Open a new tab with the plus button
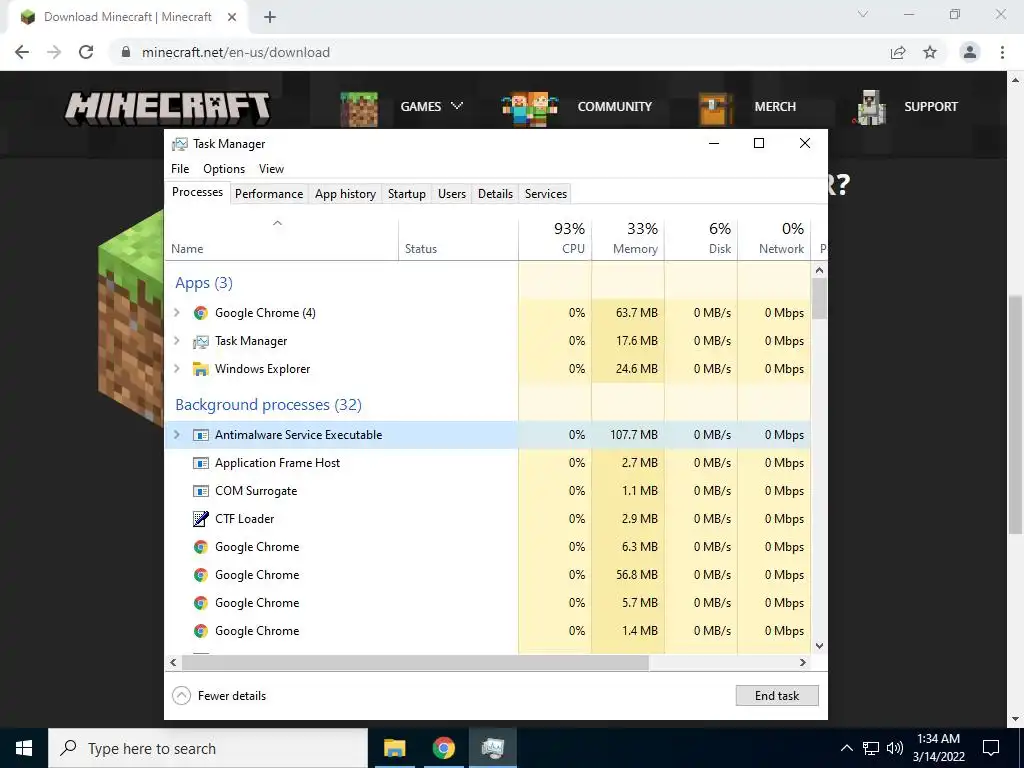The width and height of the screenshot is (1024, 768). coord(270,17)
